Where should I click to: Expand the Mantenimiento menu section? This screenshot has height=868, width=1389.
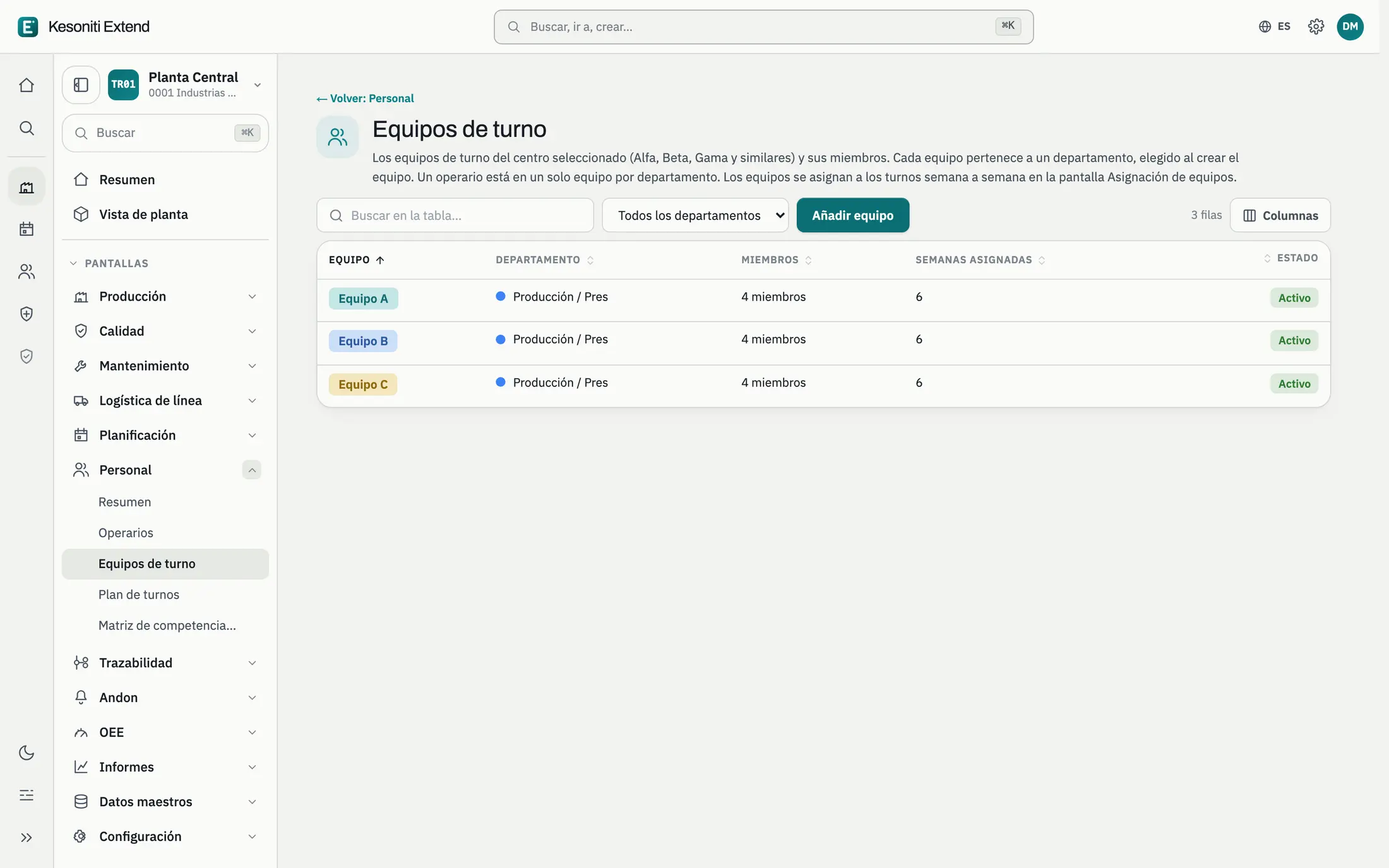[165, 366]
